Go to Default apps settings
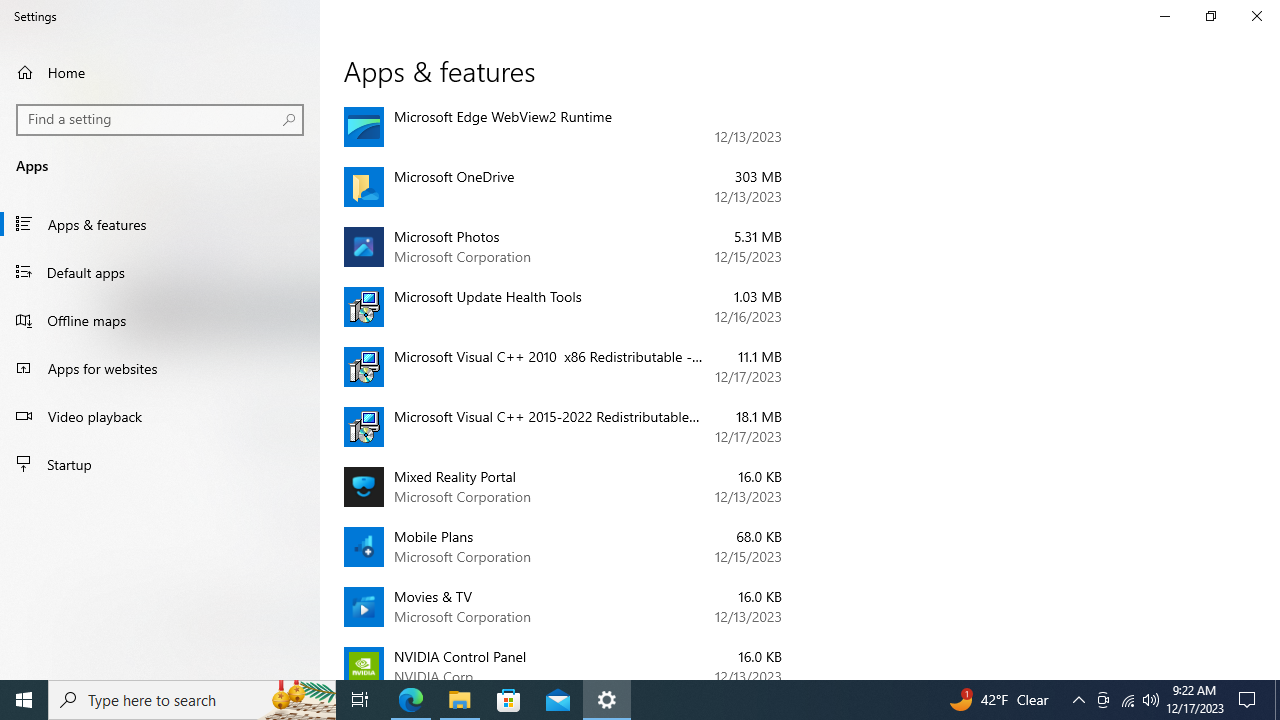 [86, 272]
